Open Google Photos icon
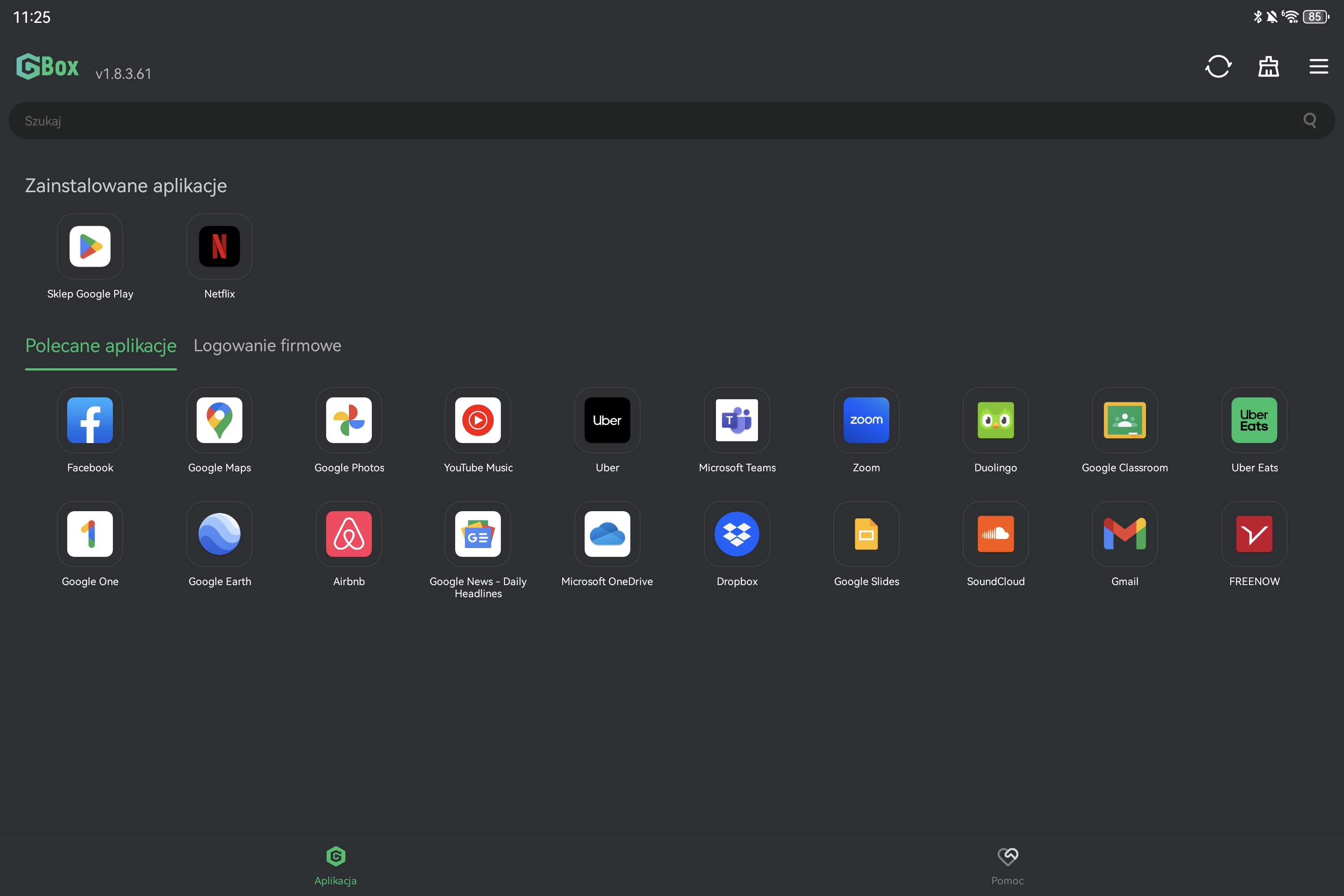1344x896 pixels. (349, 420)
